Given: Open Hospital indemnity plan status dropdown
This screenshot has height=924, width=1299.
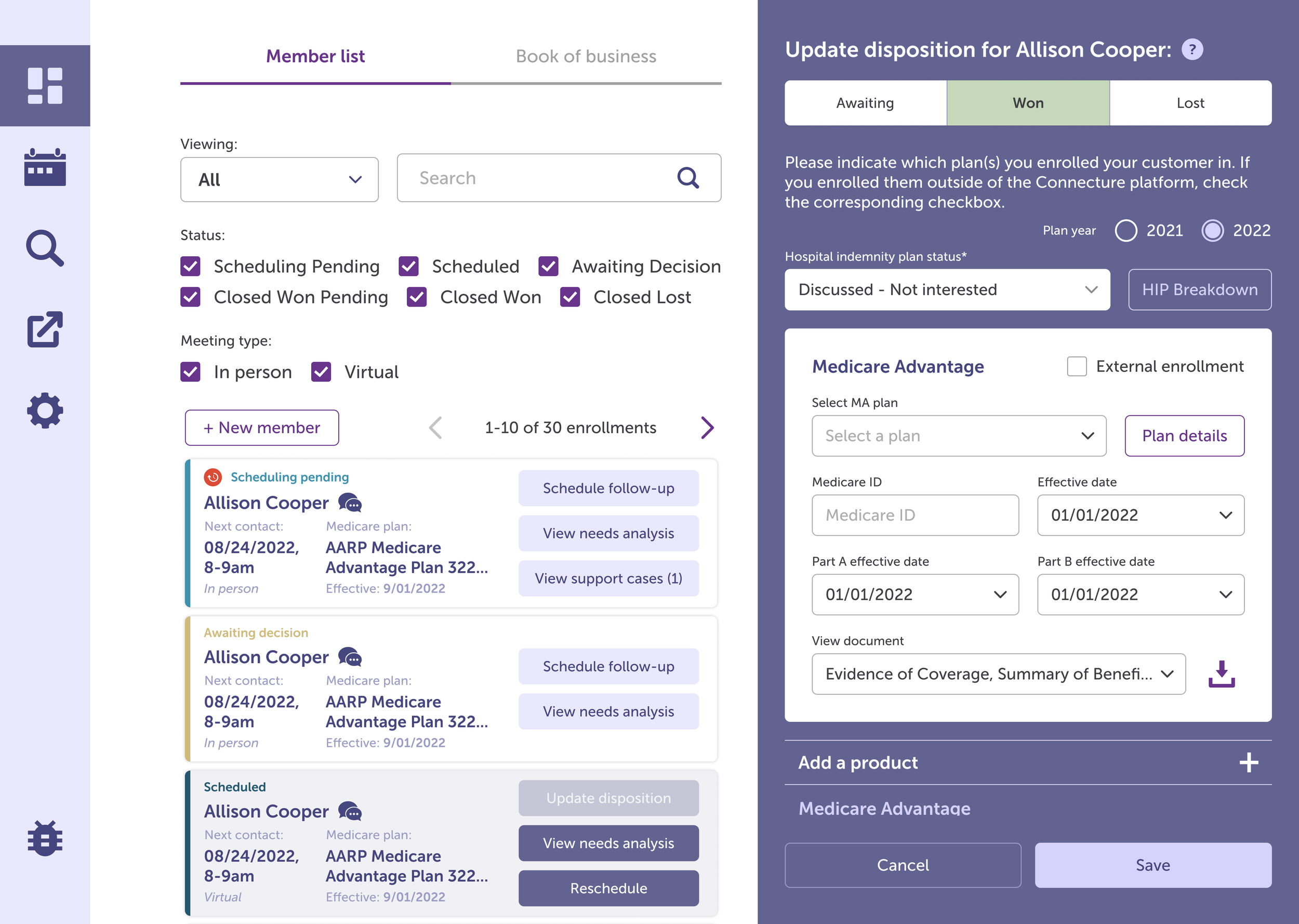Looking at the screenshot, I should pos(947,289).
